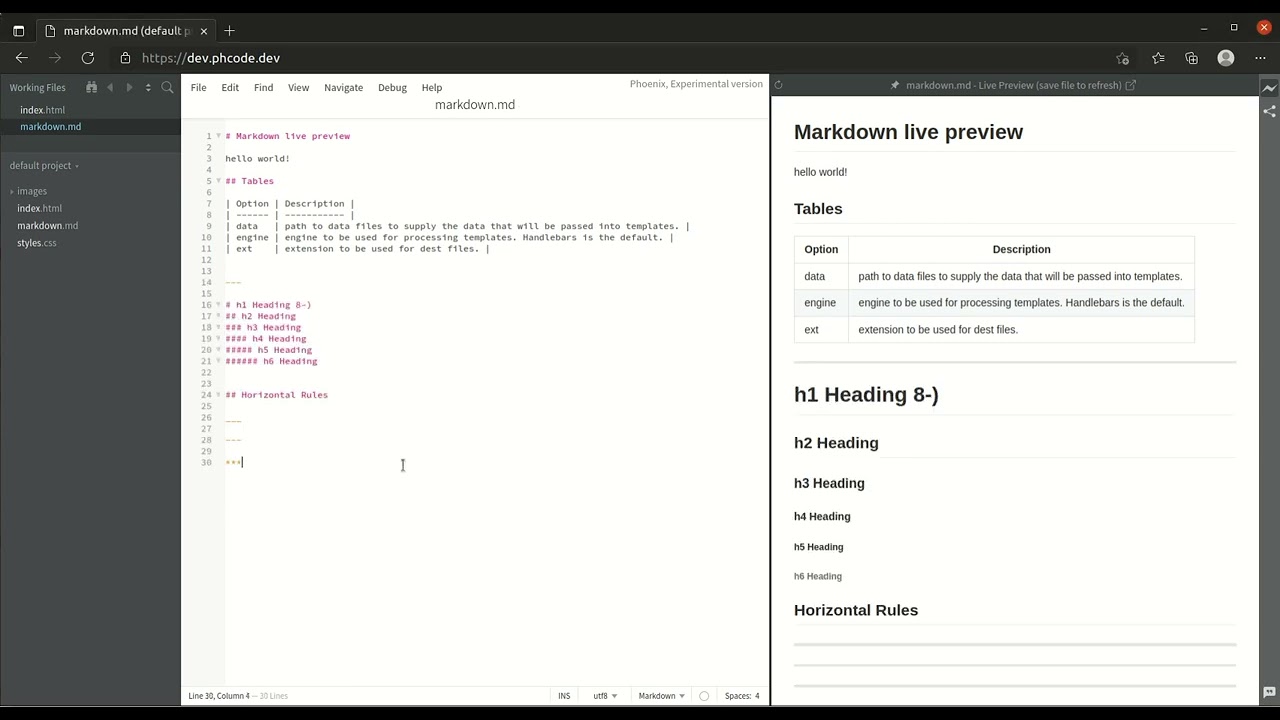The image size is (1280, 720).
Task: Open browser tab actions icon
Action: click(18, 31)
